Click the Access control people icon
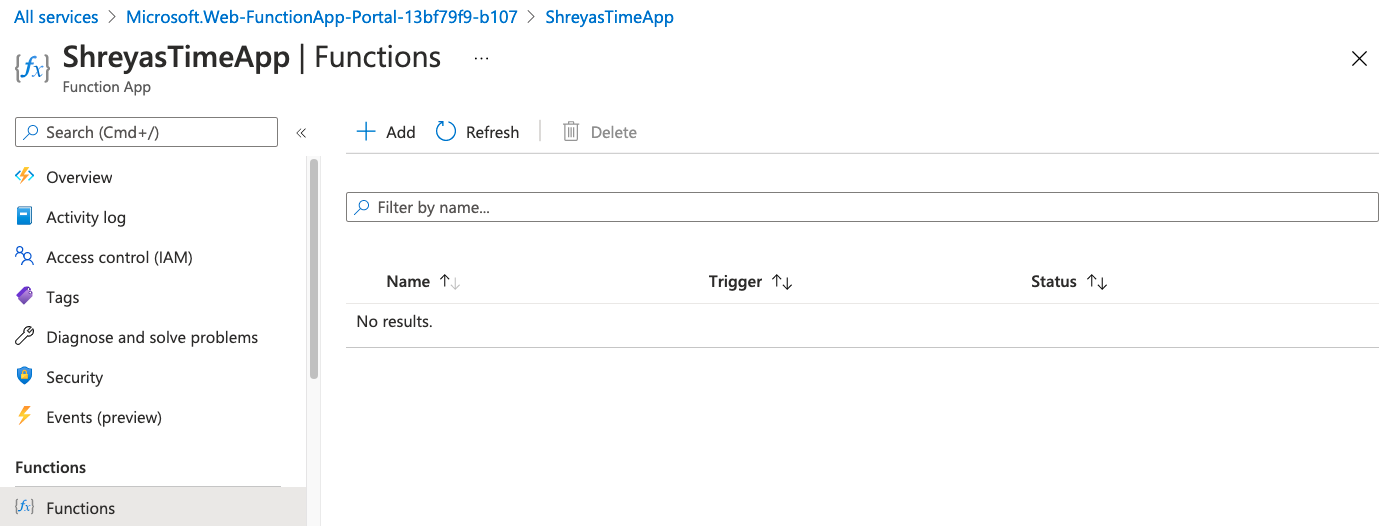 coord(25,256)
